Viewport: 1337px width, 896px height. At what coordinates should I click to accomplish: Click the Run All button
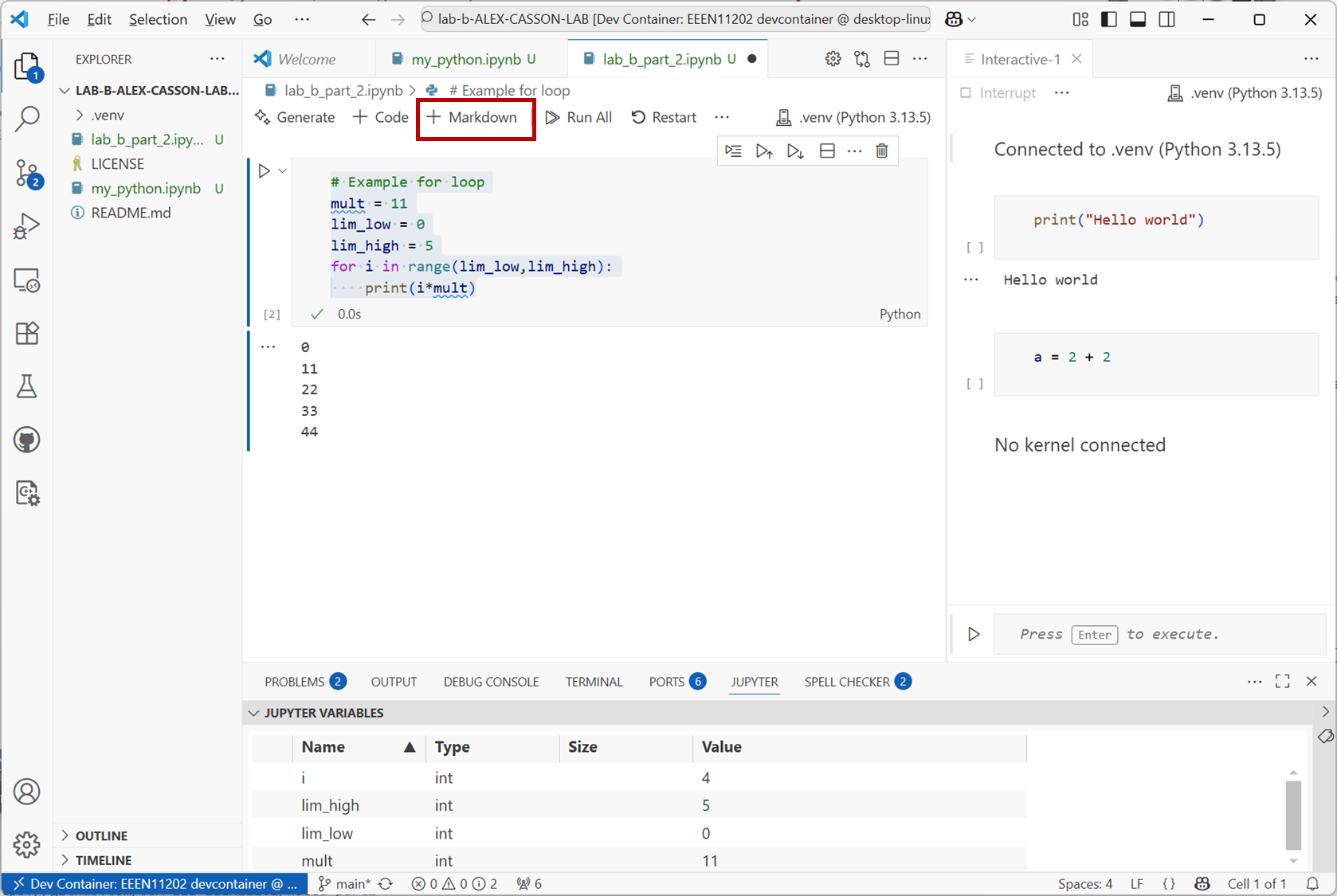coord(578,117)
